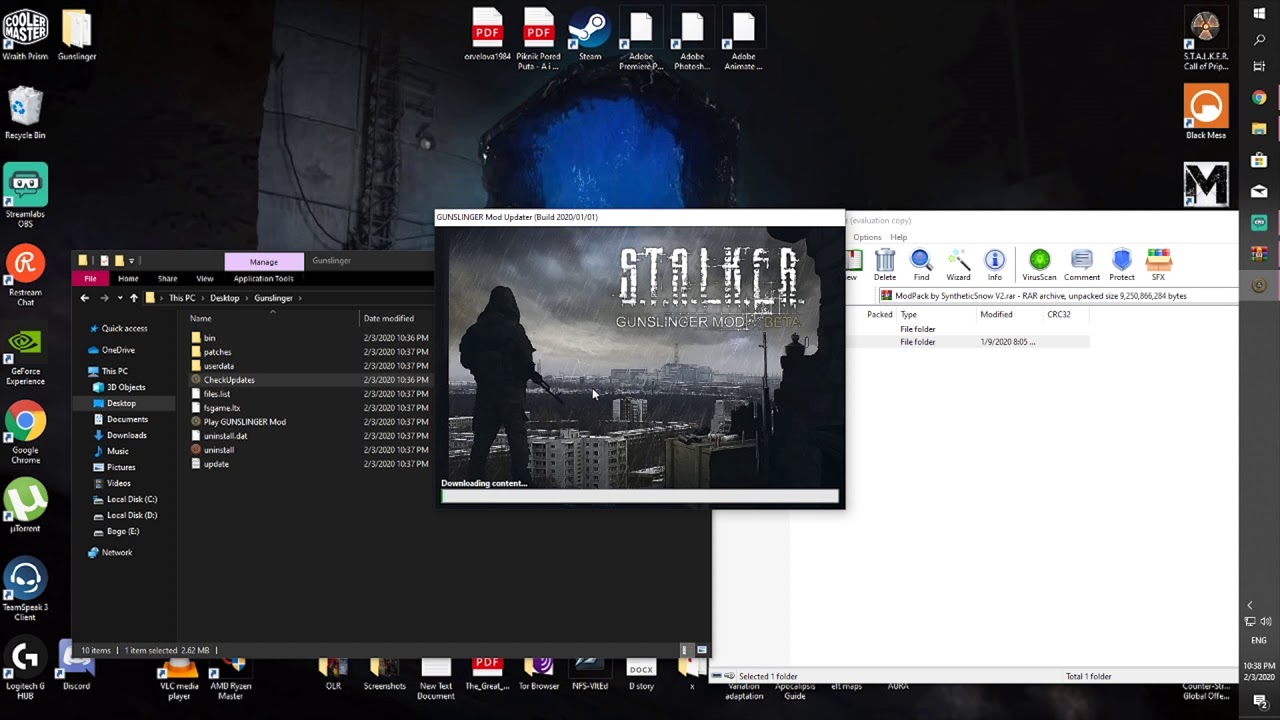1280x720 pixels.
Task: Go up one folder level in Explorer
Action: click(x=133, y=298)
